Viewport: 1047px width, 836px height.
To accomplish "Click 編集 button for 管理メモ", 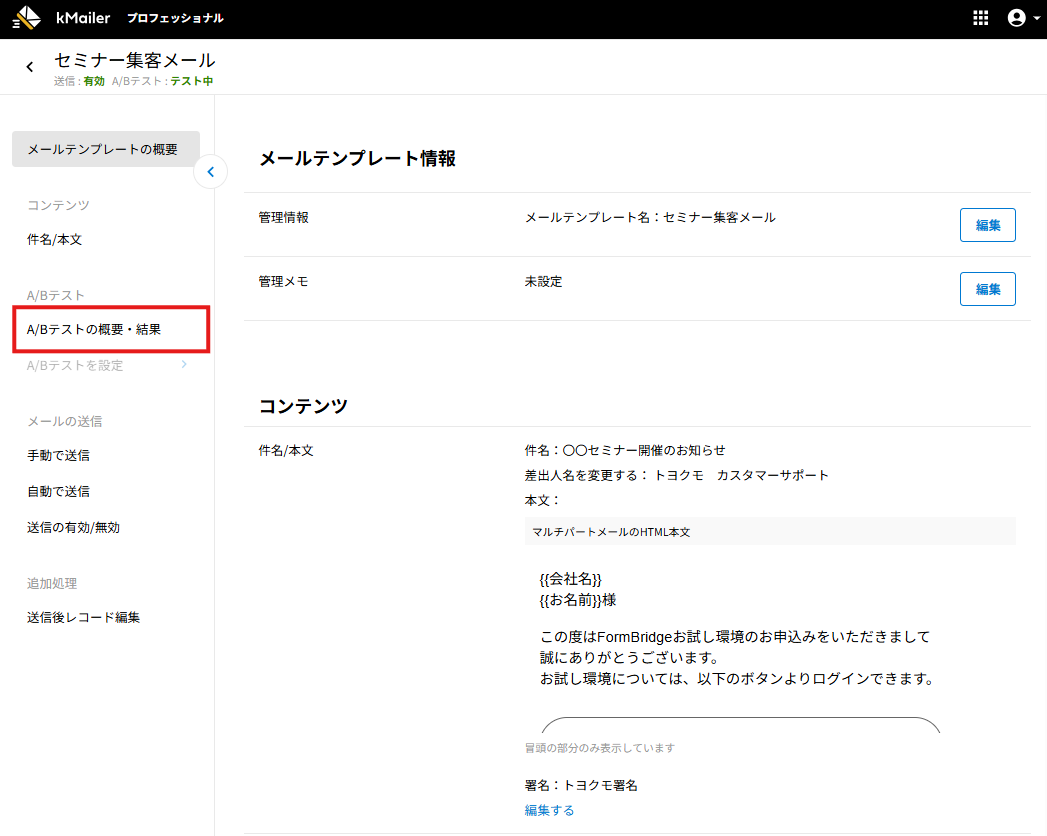I will coord(987,289).
